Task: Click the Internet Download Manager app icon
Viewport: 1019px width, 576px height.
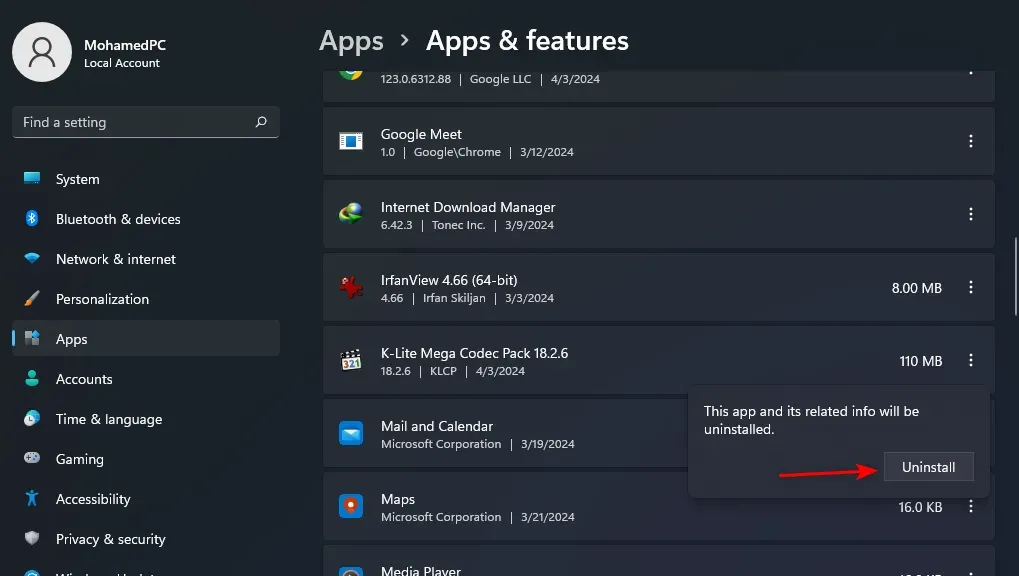Action: pyautogui.click(x=351, y=214)
